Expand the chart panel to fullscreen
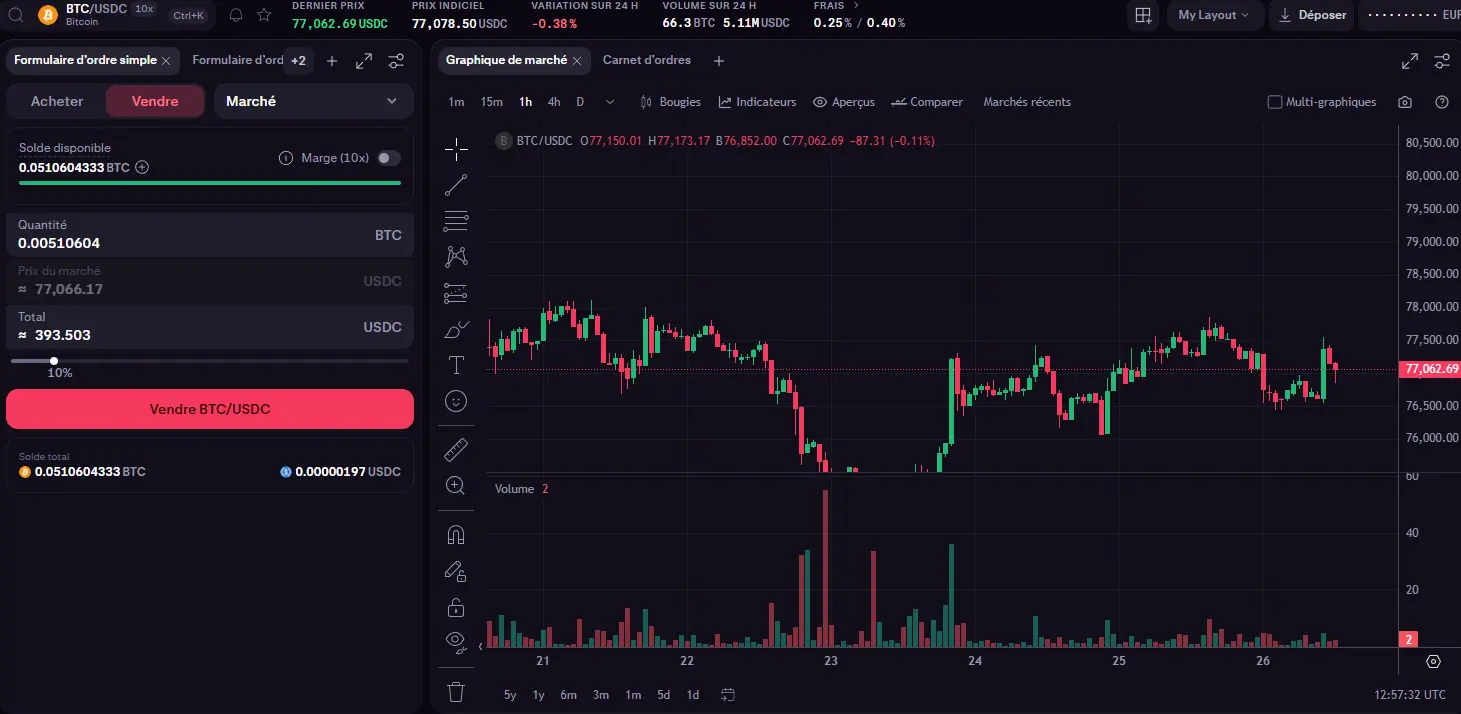The width and height of the screenshot is (1461, 714). point(1410,61)
